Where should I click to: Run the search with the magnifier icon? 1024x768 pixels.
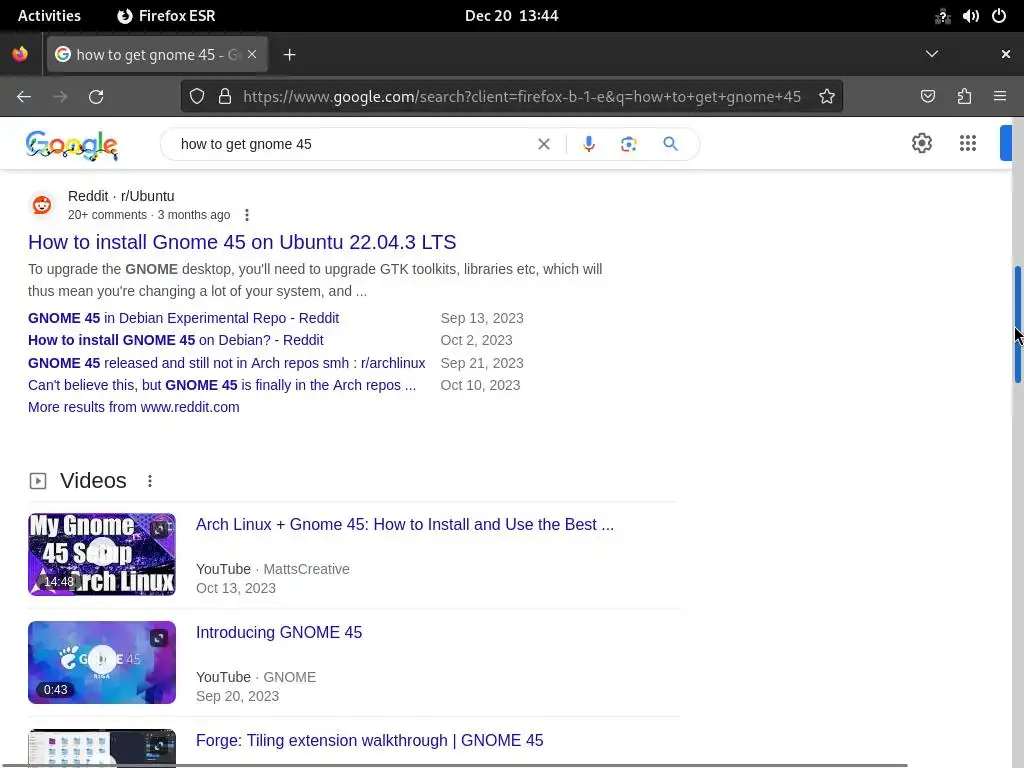pos(670,144)
